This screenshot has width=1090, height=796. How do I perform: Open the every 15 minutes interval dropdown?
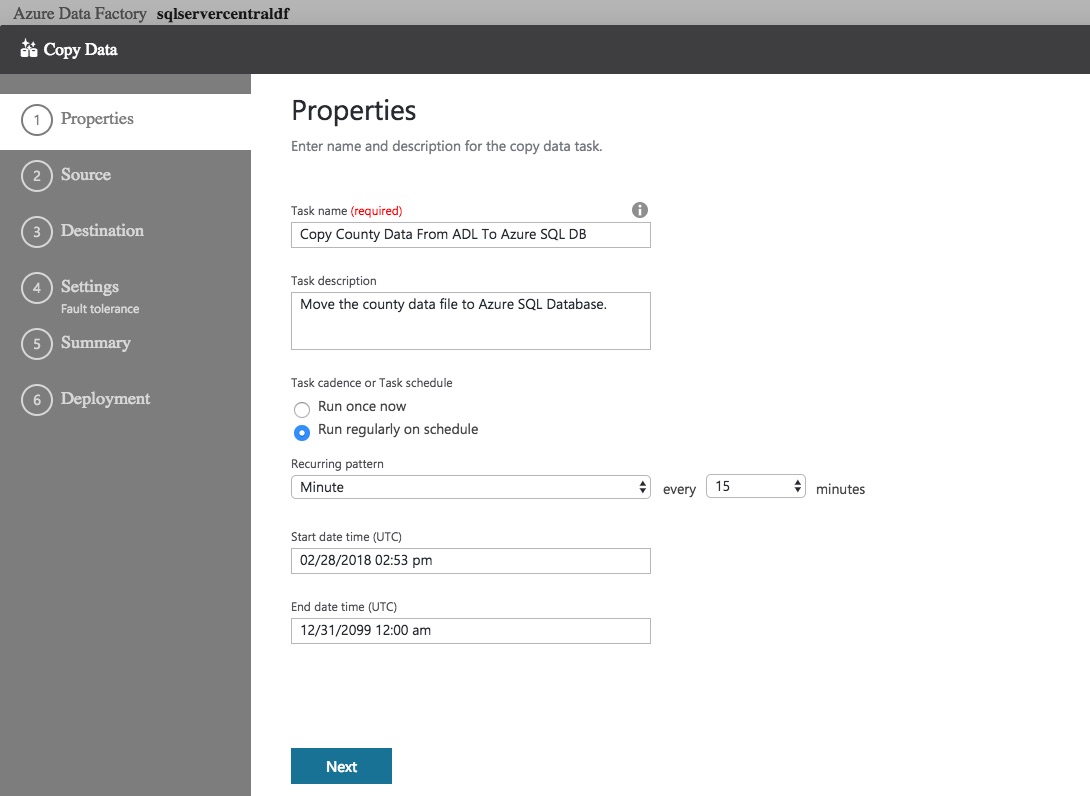point(756,487)
